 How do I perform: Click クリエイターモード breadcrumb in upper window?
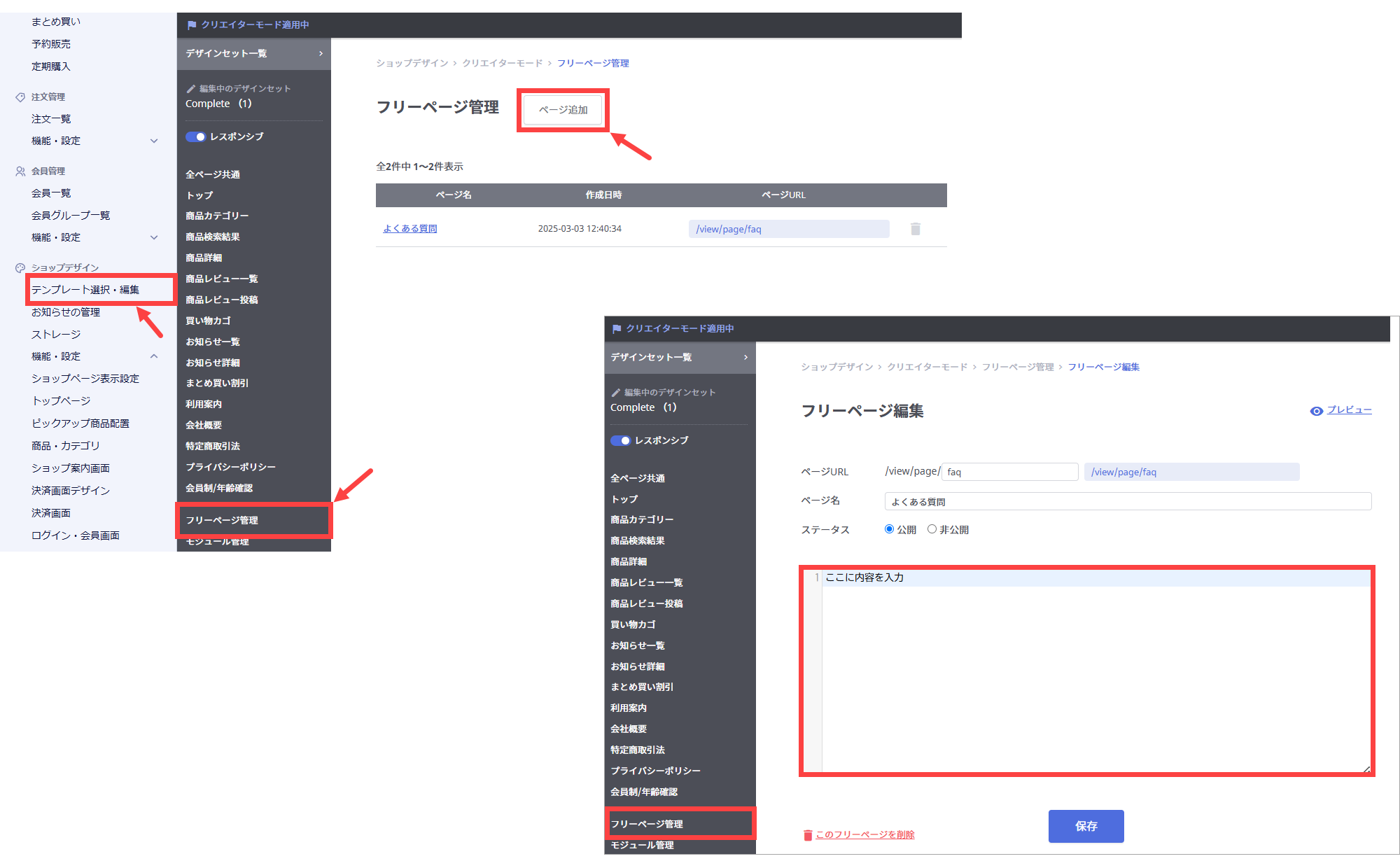pos(502,63)
